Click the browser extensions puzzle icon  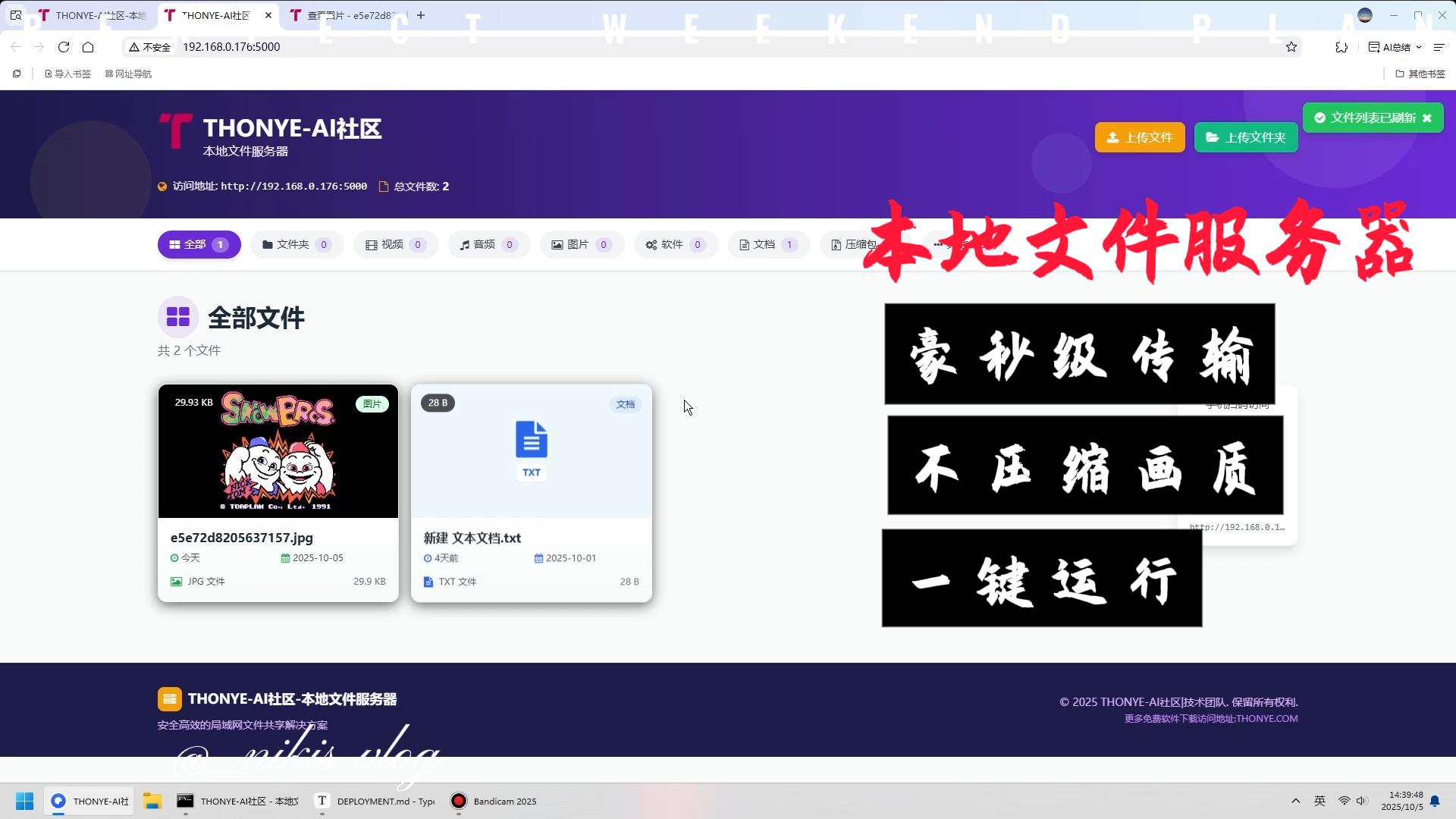[x=1341, y=47]
